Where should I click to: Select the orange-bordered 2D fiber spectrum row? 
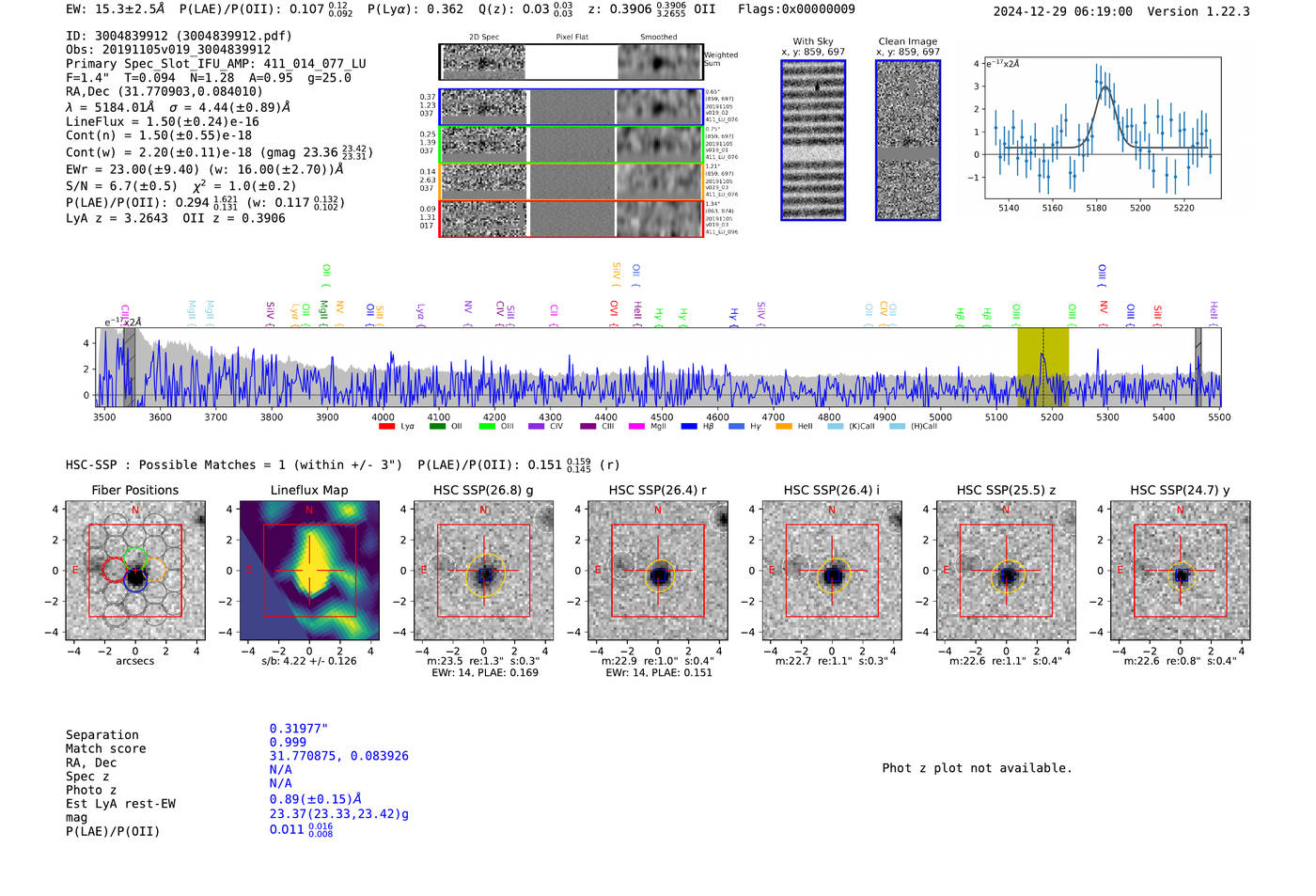point(571,181)
